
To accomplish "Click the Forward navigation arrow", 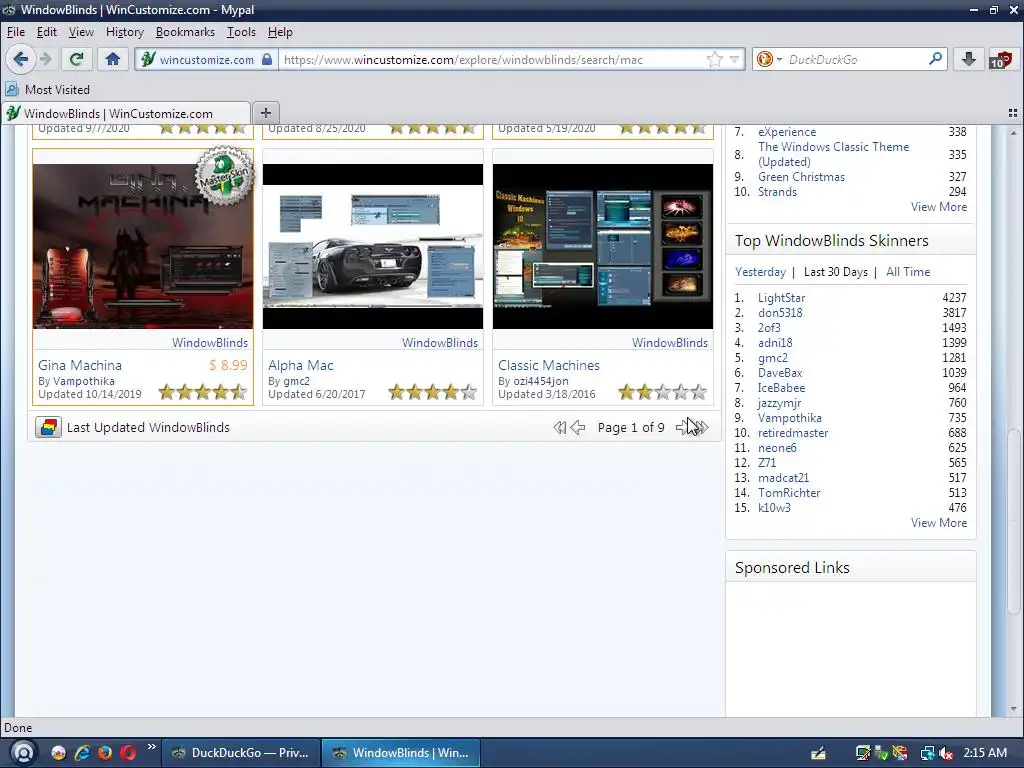I will pos(45,59).
